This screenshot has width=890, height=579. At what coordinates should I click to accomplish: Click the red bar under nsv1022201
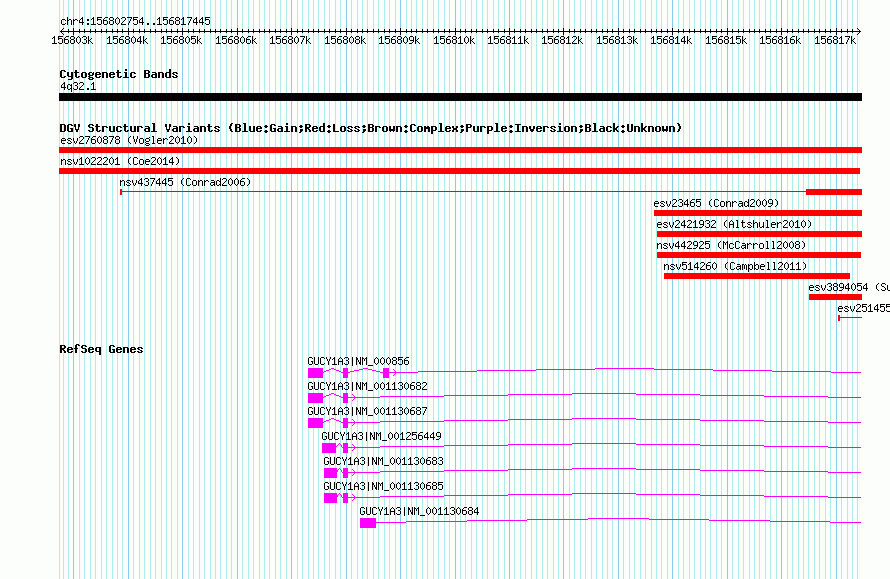click(x=459, y=171)
